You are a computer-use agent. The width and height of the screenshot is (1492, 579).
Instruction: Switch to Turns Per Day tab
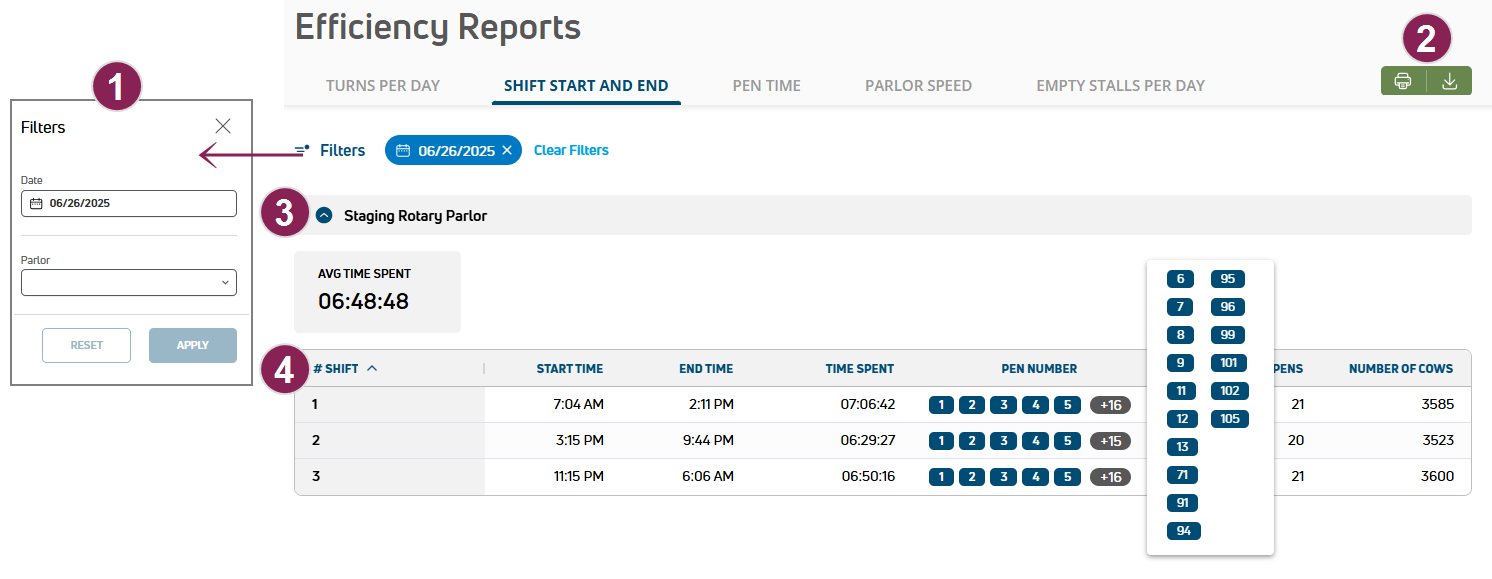(x=383, y=86)
